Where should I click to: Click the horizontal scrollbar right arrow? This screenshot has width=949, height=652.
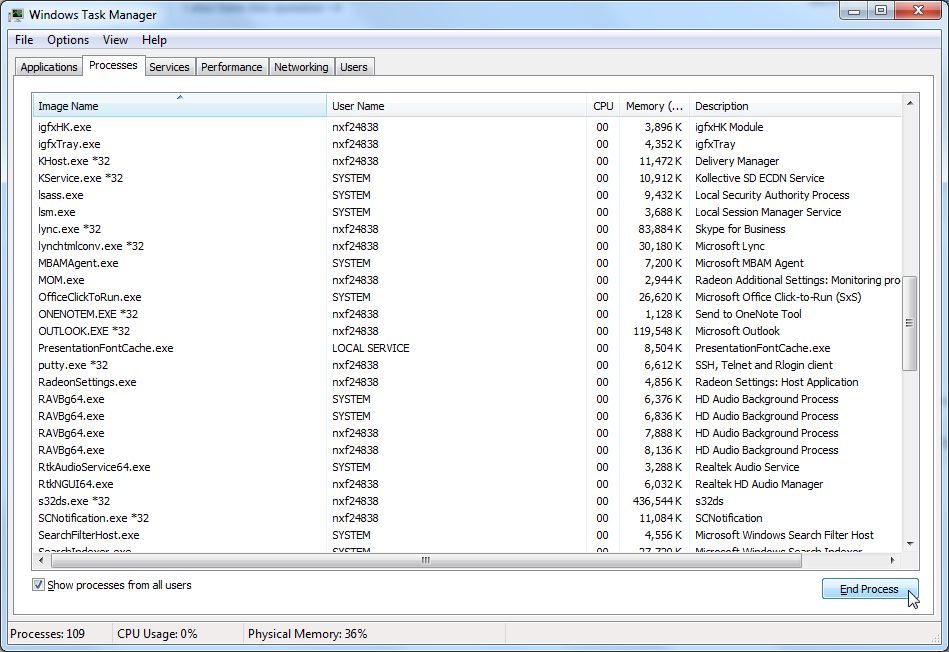[893, 561]
